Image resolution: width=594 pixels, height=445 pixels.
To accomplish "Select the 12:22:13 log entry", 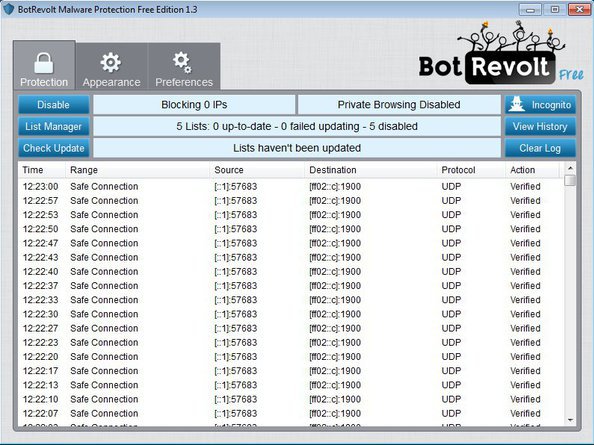I will pyautogui.click(x=291, y=385).
